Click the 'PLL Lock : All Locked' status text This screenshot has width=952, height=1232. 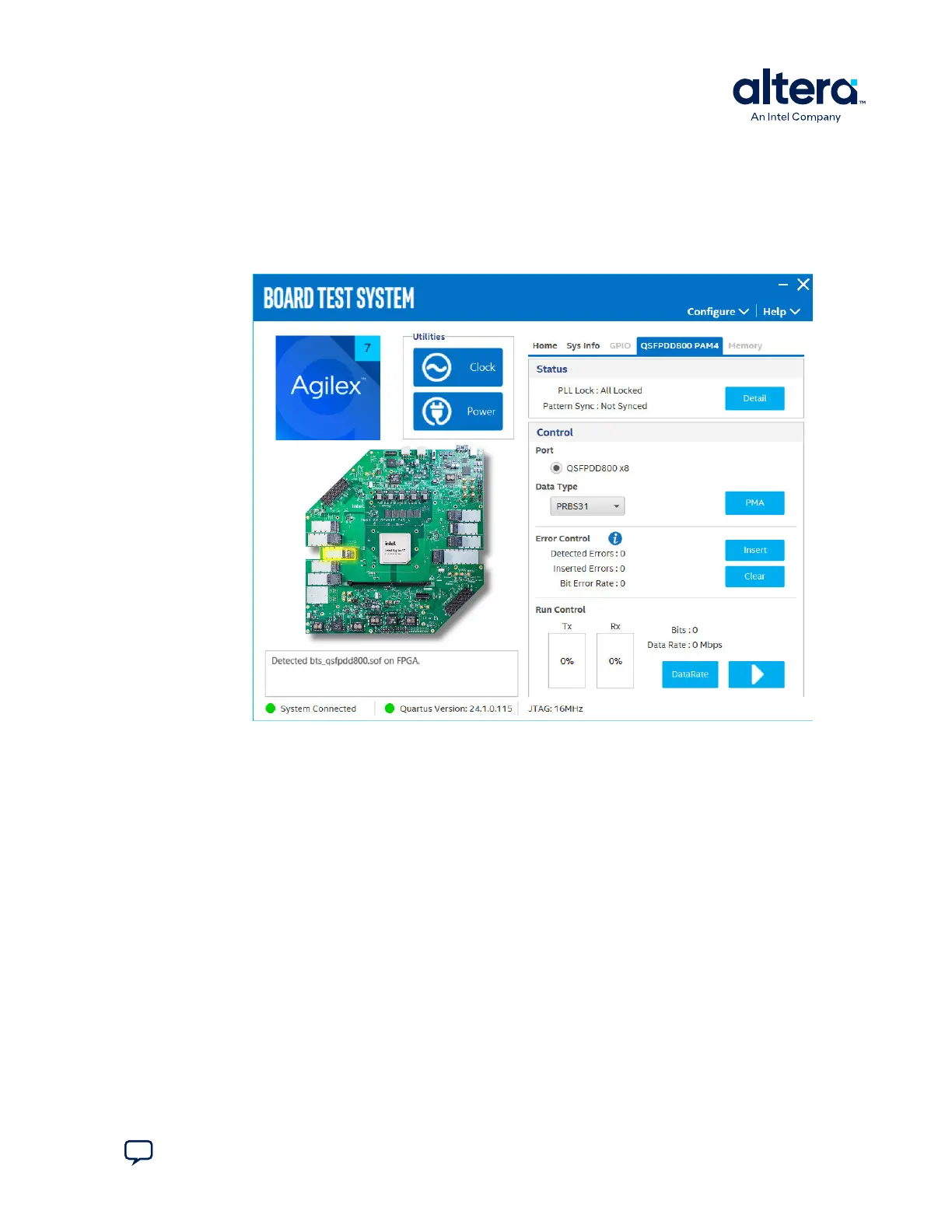click(x=600, y=390)
